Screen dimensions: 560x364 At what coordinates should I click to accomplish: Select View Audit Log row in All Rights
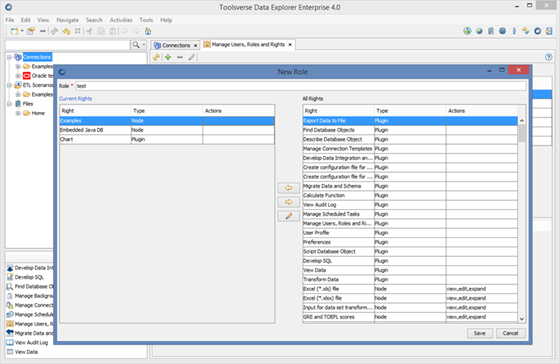[x=410, y=205]
